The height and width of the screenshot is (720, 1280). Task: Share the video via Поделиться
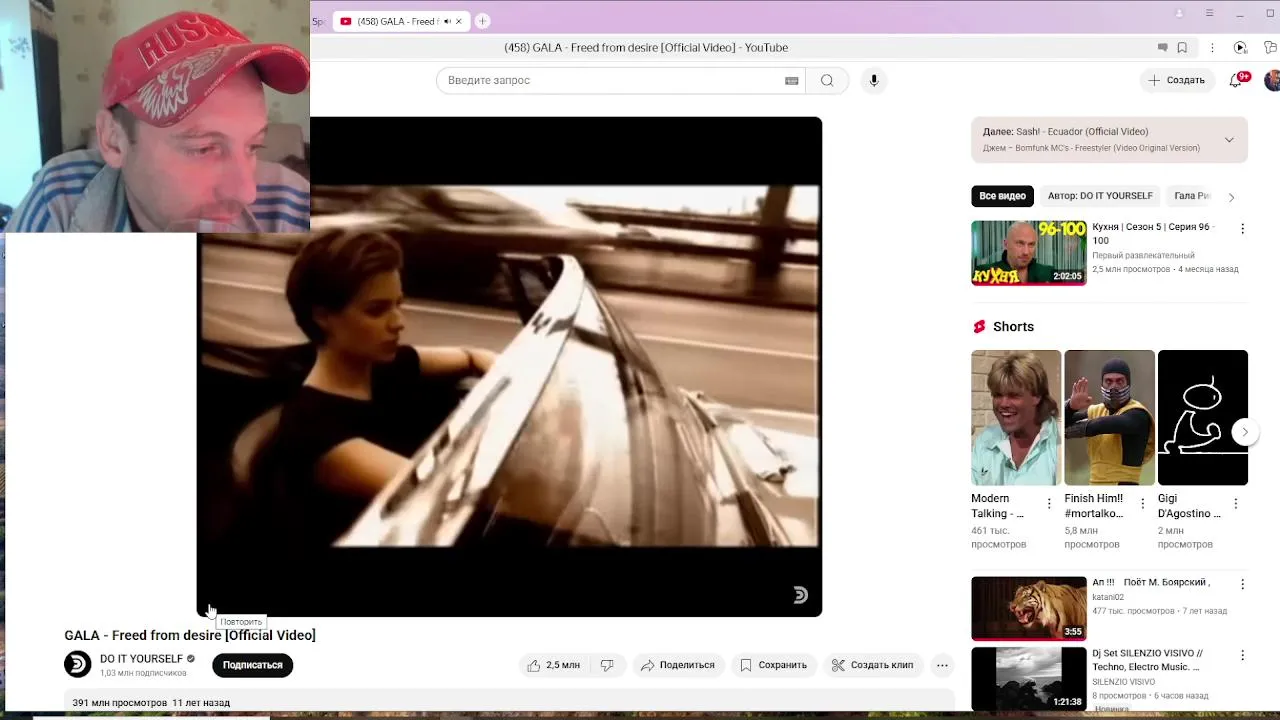click(x=678, y=665)
